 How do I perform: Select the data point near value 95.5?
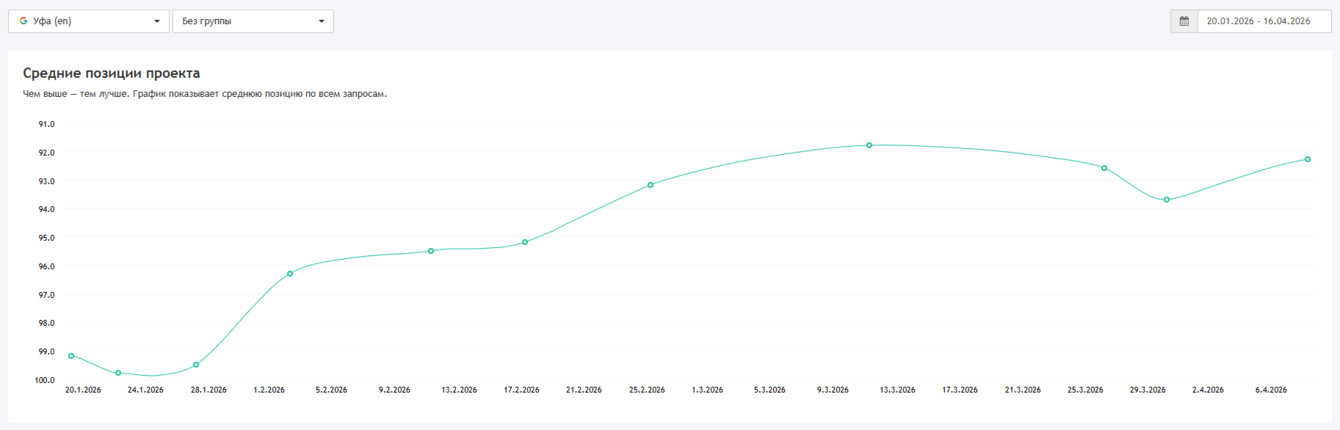point(431,251)
